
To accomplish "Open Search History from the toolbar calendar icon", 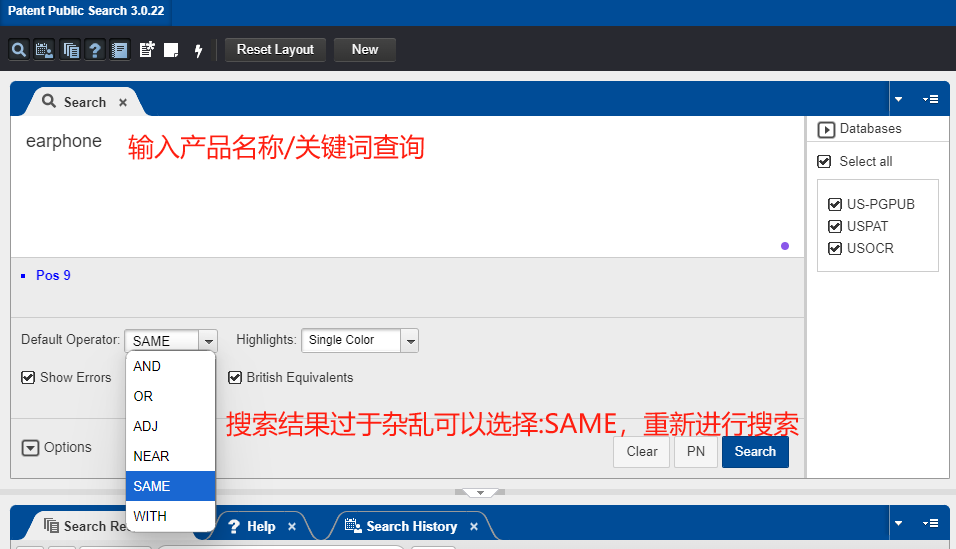I will pyautogui.click(x=44, y=49).
